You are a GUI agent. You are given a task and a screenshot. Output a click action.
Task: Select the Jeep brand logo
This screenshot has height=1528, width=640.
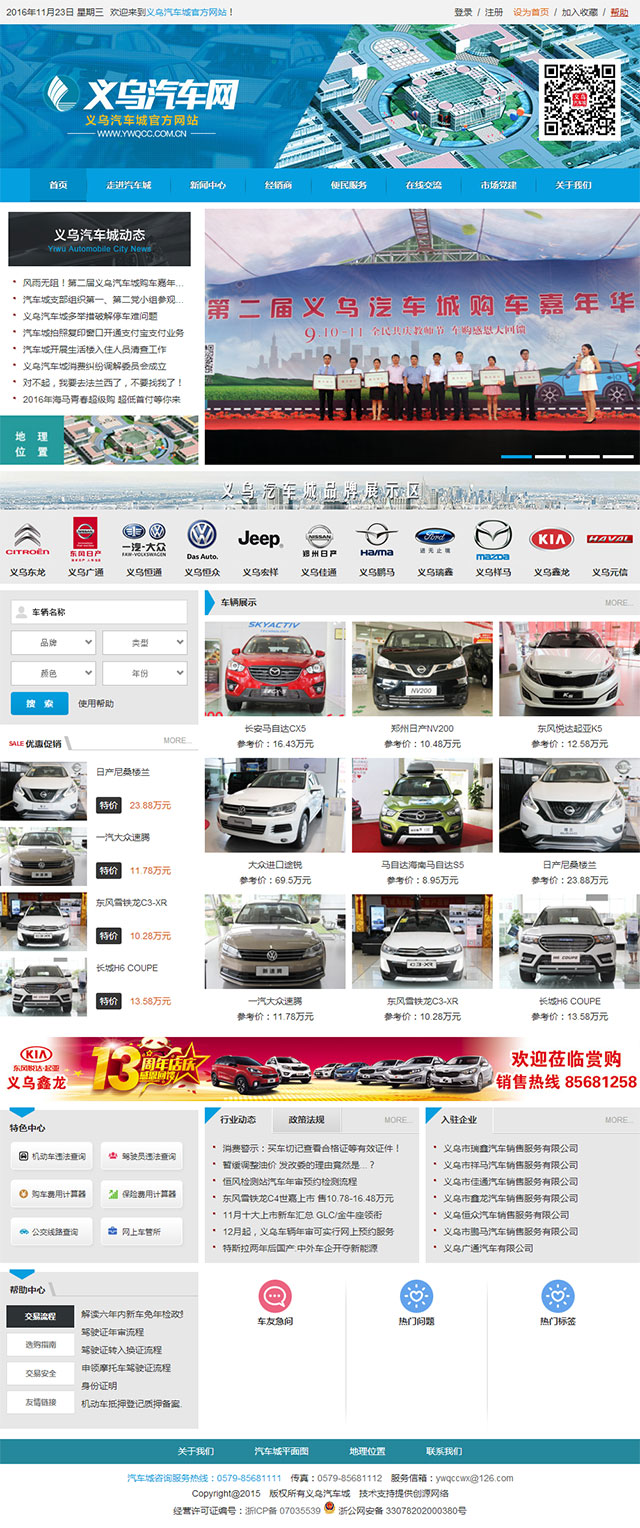tap(260, 540)
